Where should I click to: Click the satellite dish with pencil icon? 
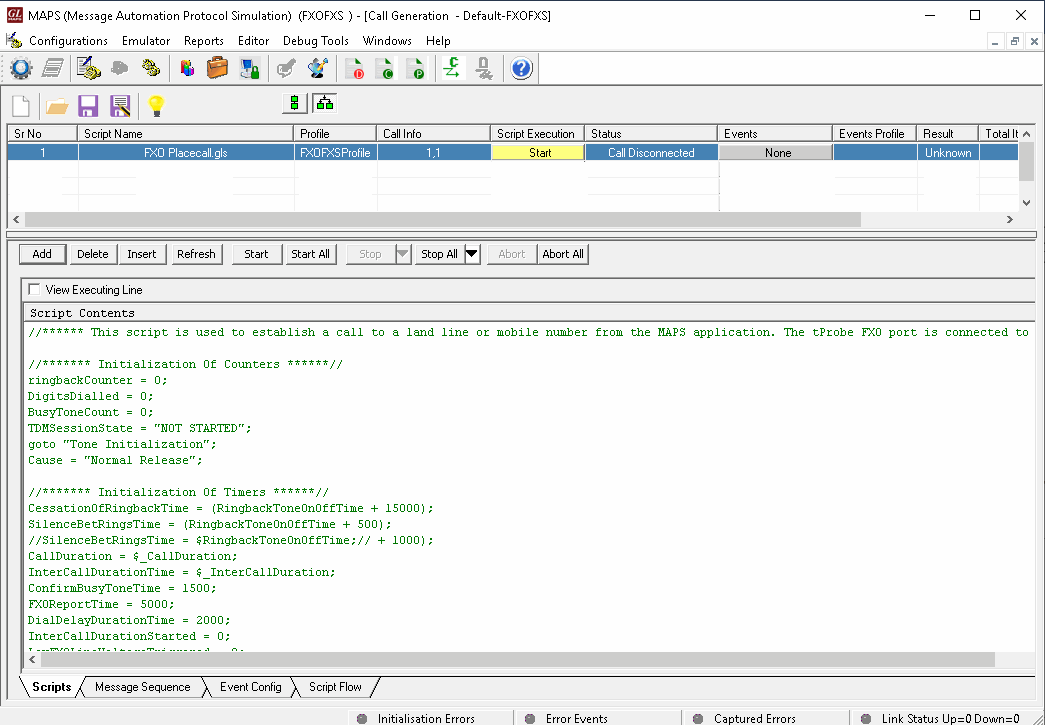coord(318,68)
